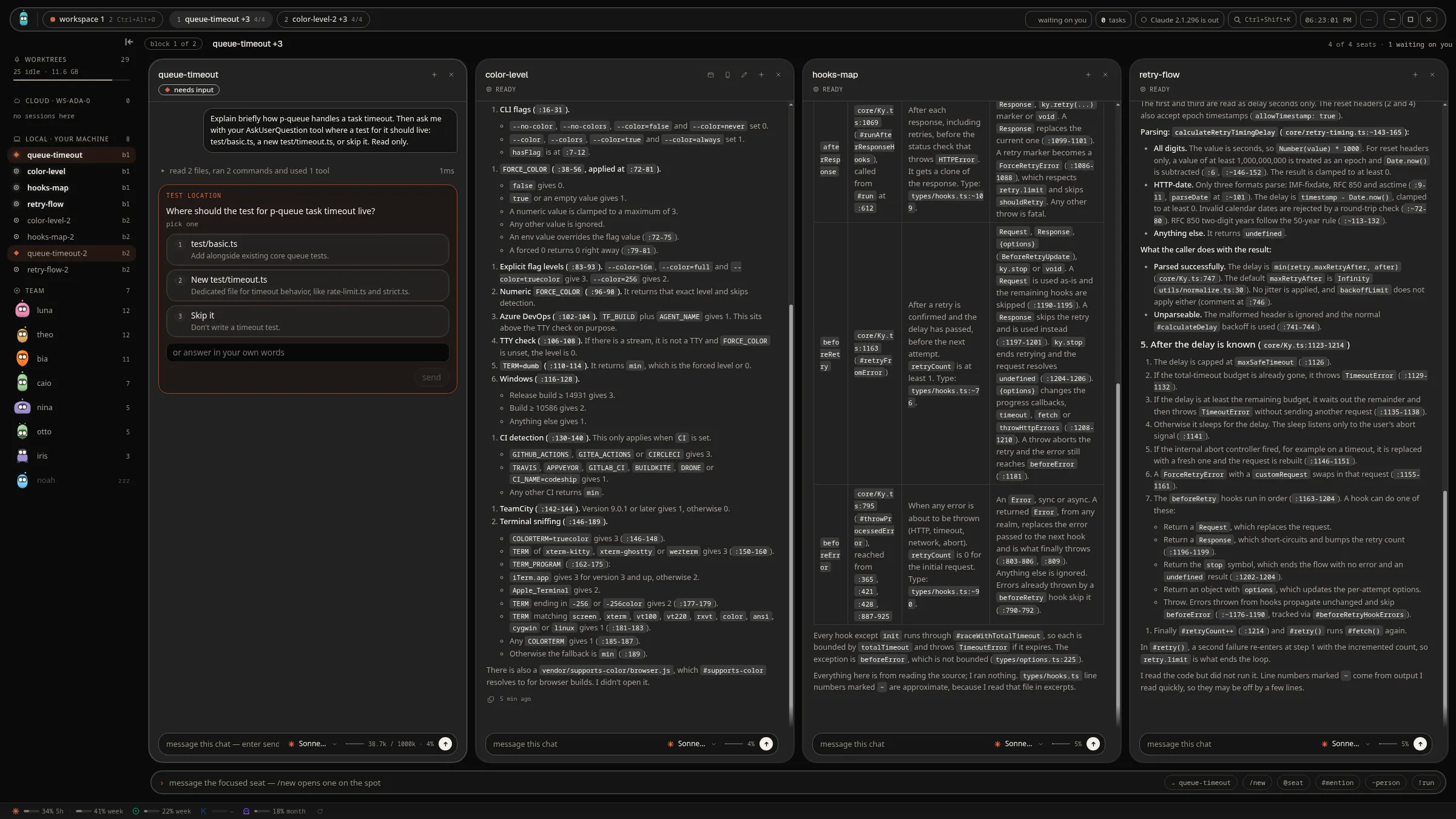Click the pencil edit icon in color-level panel

coord(744,75)
